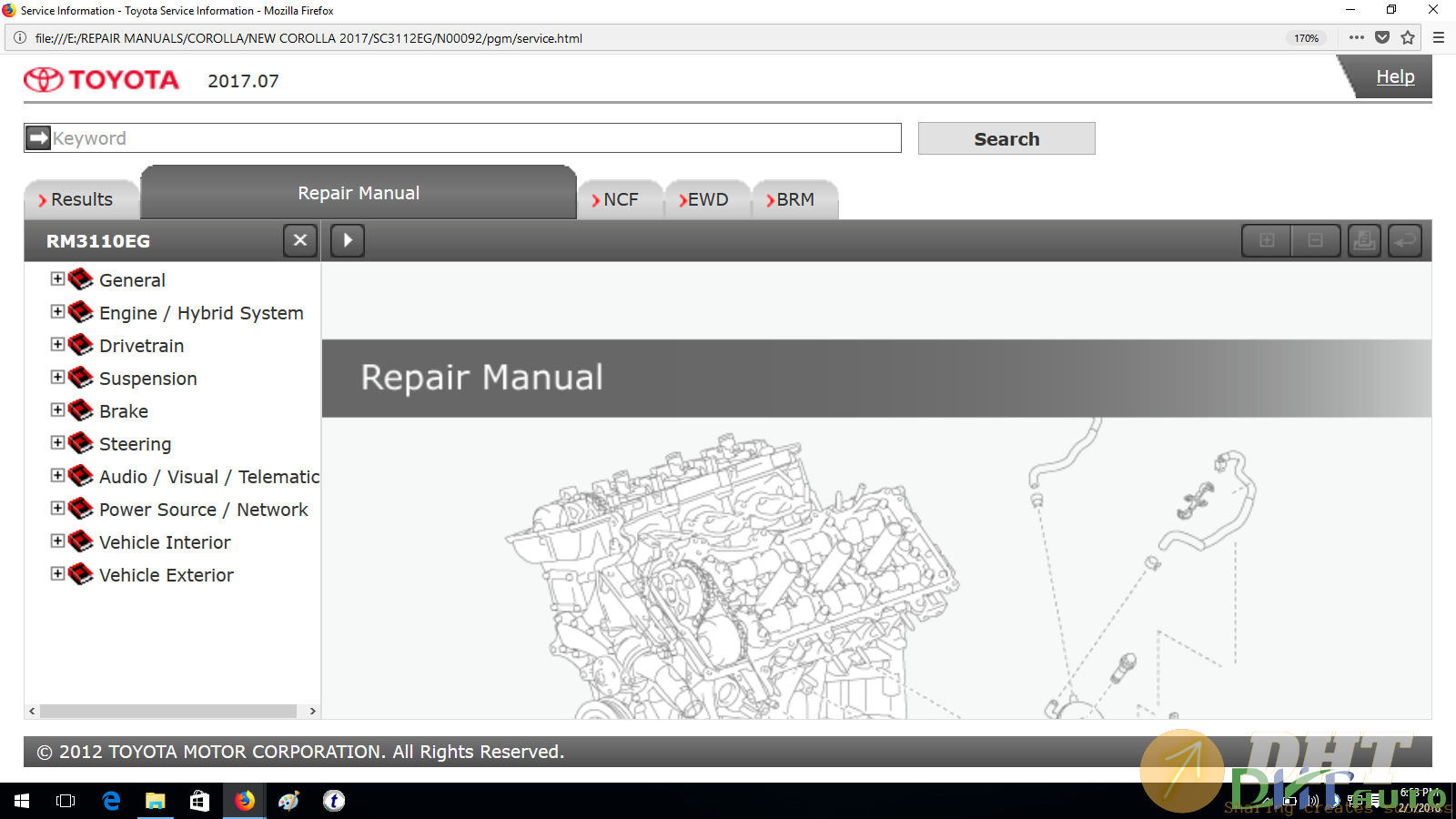This screenshot has height=819, width=1456.
Task: Click the expand-all plus icon in toolbar
Action: (x=1267, y=241)
